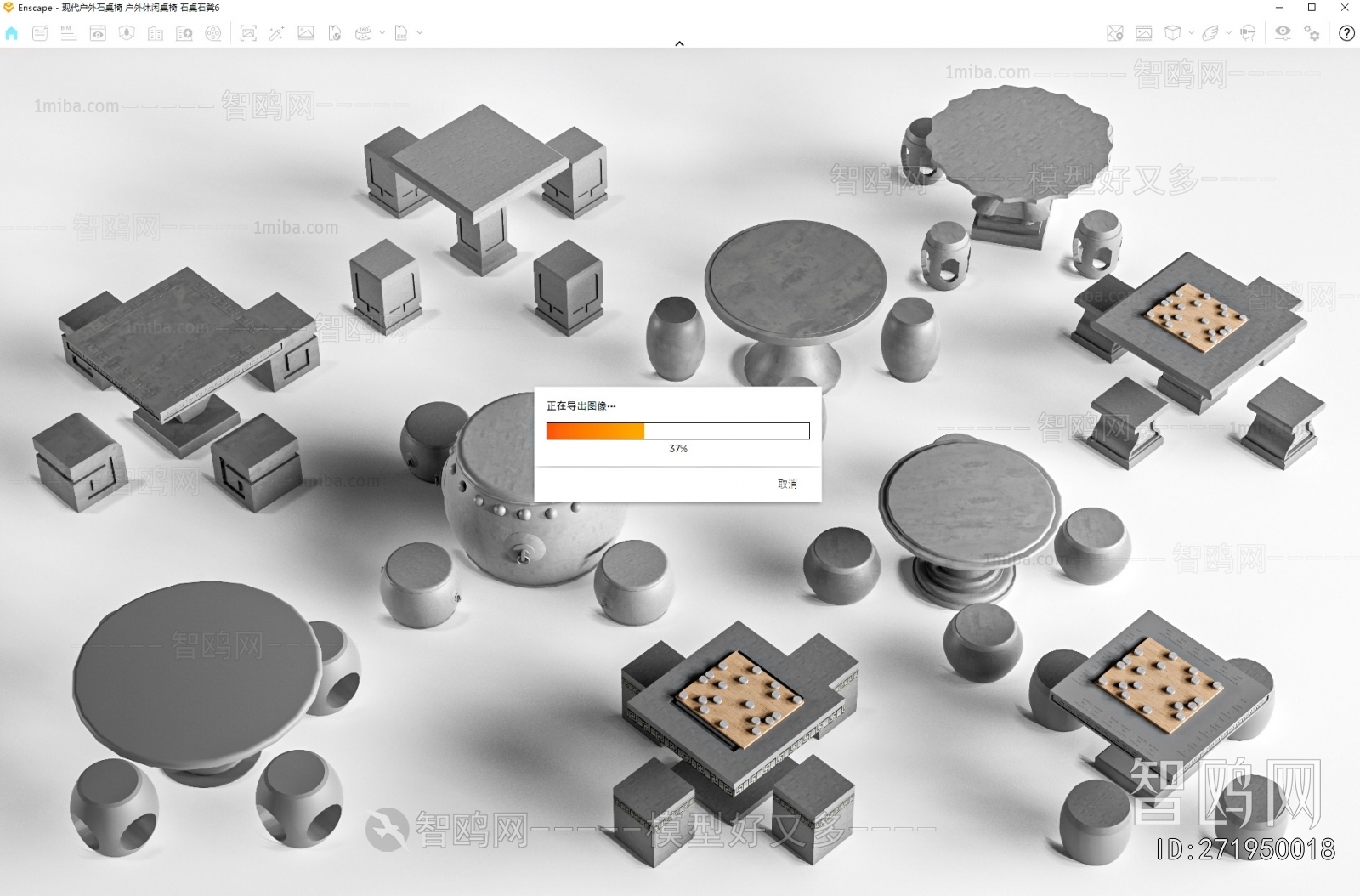Collapse the toolbar with the up chevron
The width and height of the screenshot is (1360, 896).
click(679, 43)
